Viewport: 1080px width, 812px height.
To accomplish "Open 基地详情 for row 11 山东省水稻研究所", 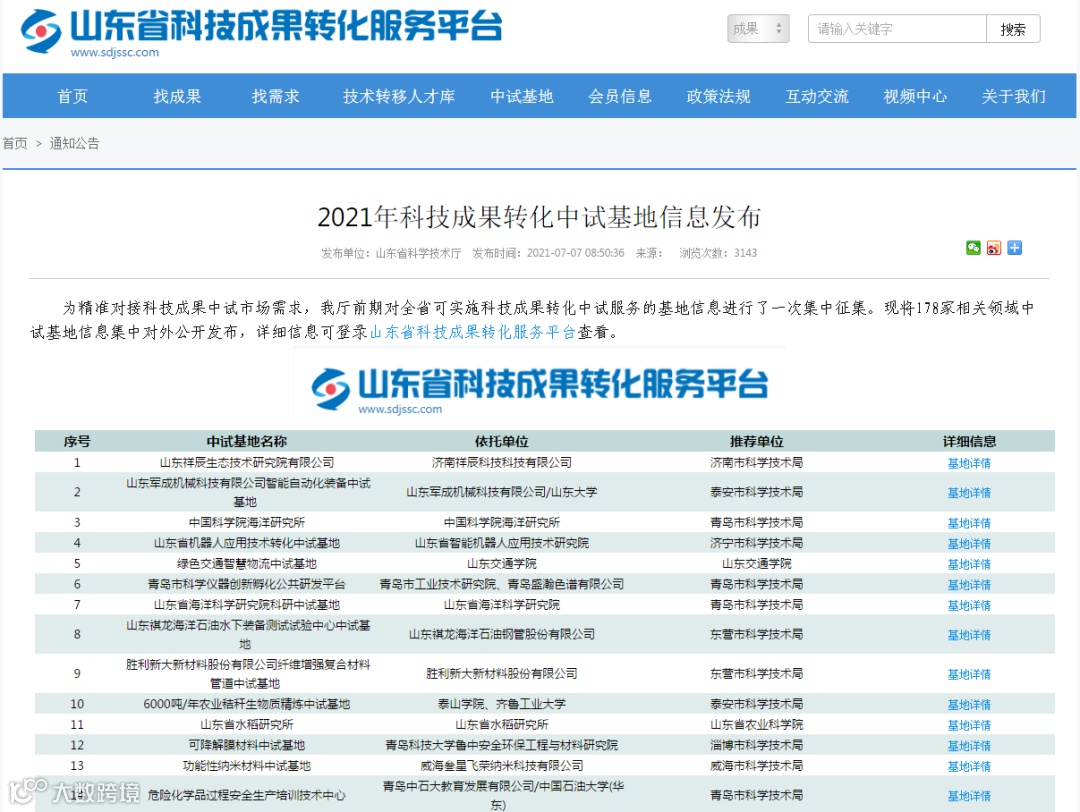I will (x=969, y=726).
